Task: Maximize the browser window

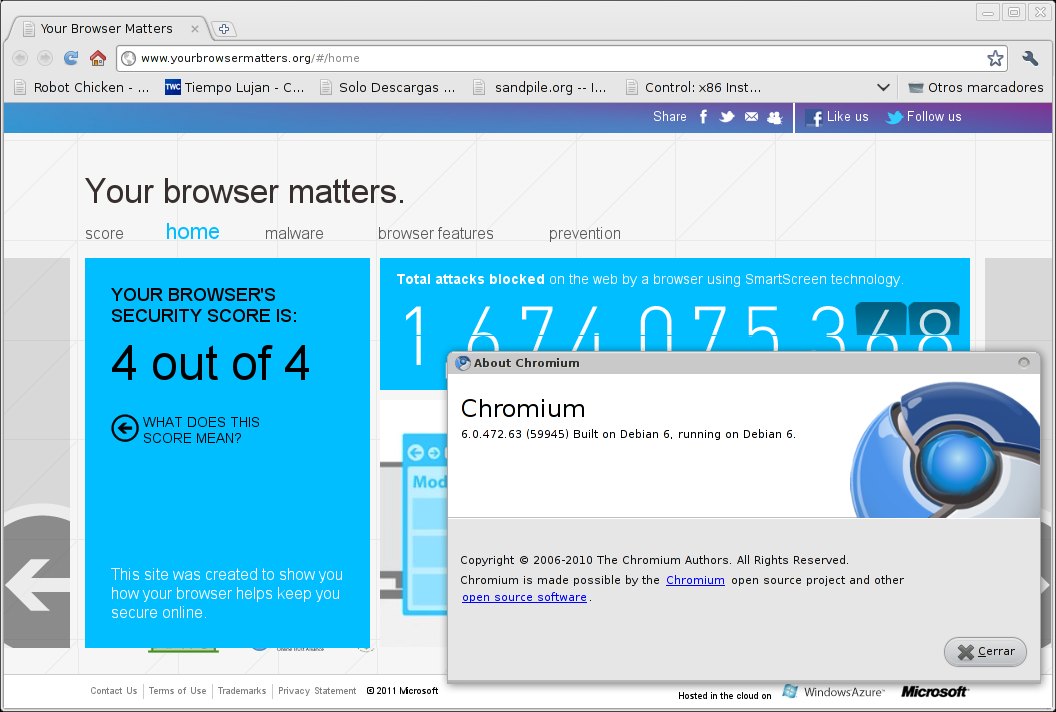Action: point(1014,12)
